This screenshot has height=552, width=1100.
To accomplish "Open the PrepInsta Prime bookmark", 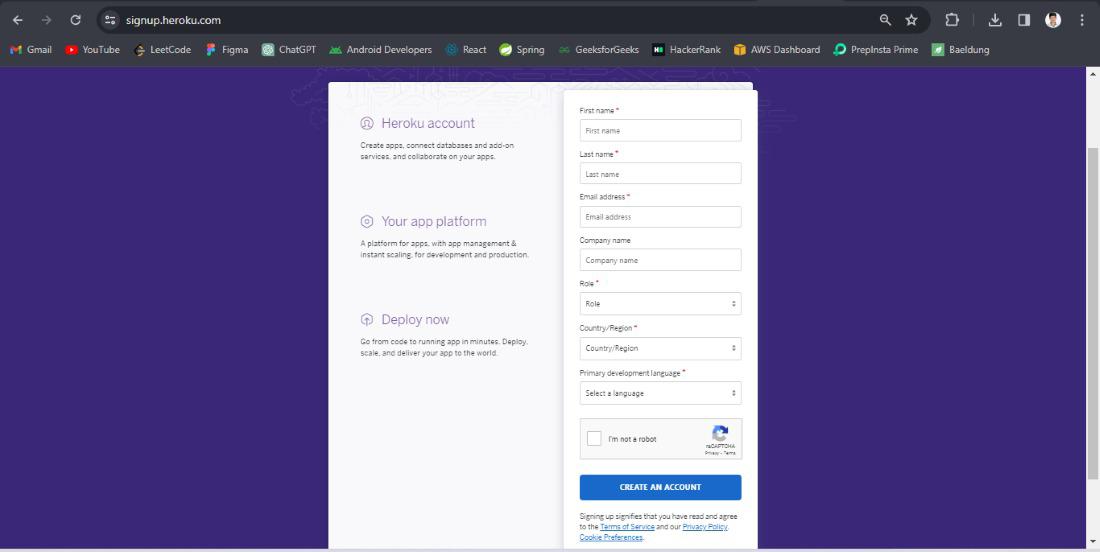I will coord(876,50).
